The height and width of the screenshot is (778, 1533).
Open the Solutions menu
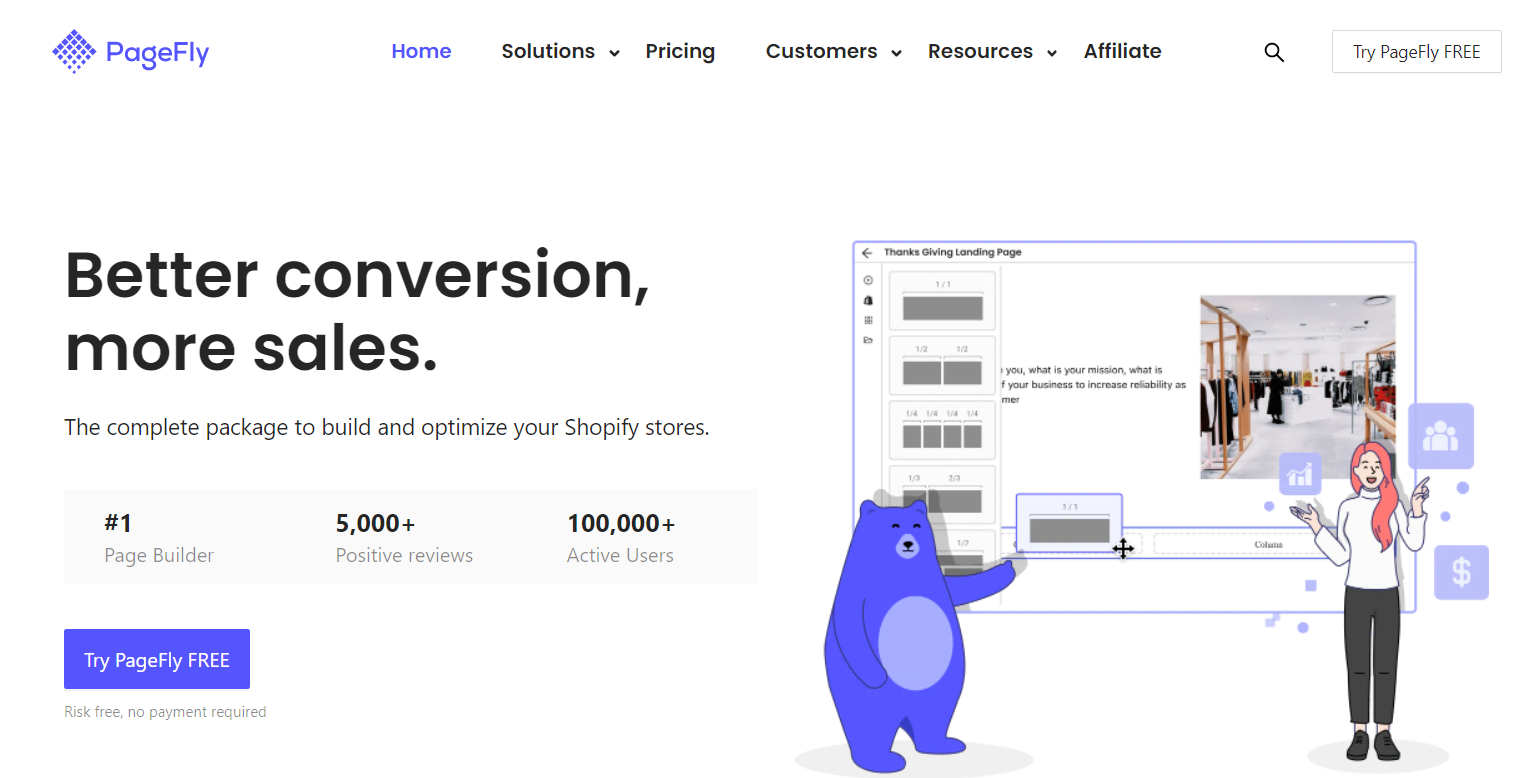pos(548,51)
